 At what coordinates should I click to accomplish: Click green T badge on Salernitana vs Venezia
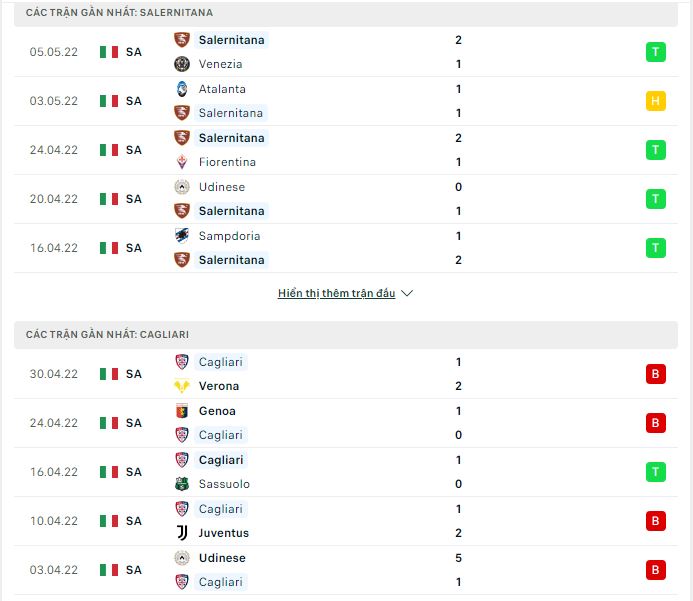point(655,52)
